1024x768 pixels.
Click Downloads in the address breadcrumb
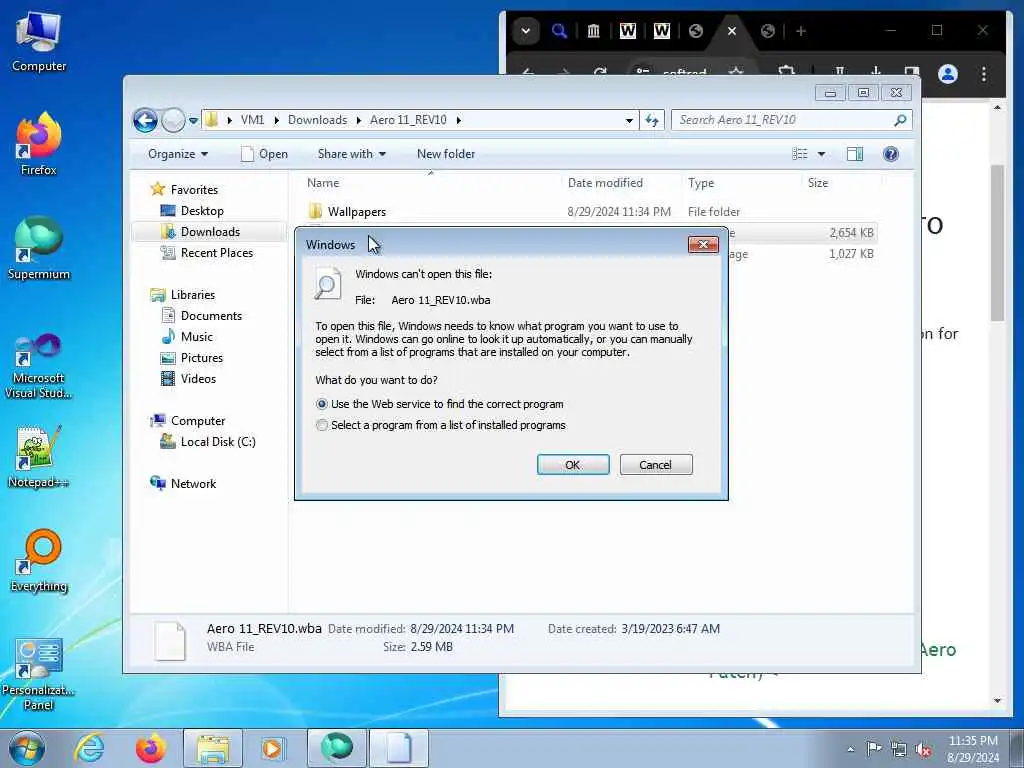(317, 120)
